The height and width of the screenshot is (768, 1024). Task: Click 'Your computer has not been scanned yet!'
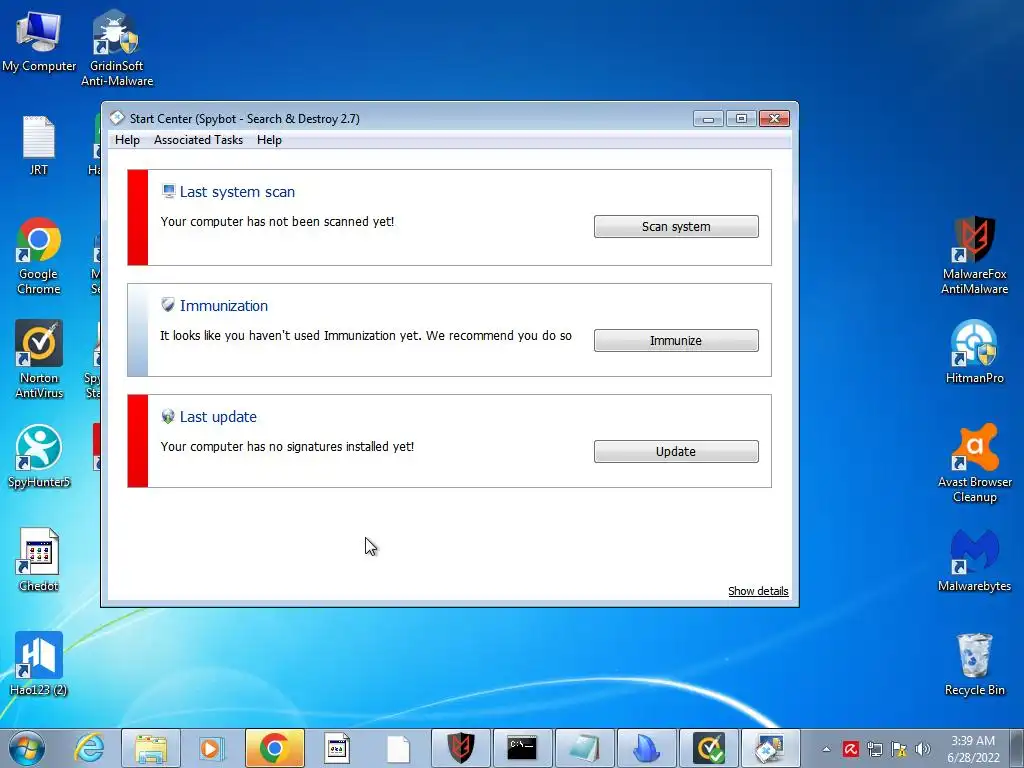[x=278, y=221]
